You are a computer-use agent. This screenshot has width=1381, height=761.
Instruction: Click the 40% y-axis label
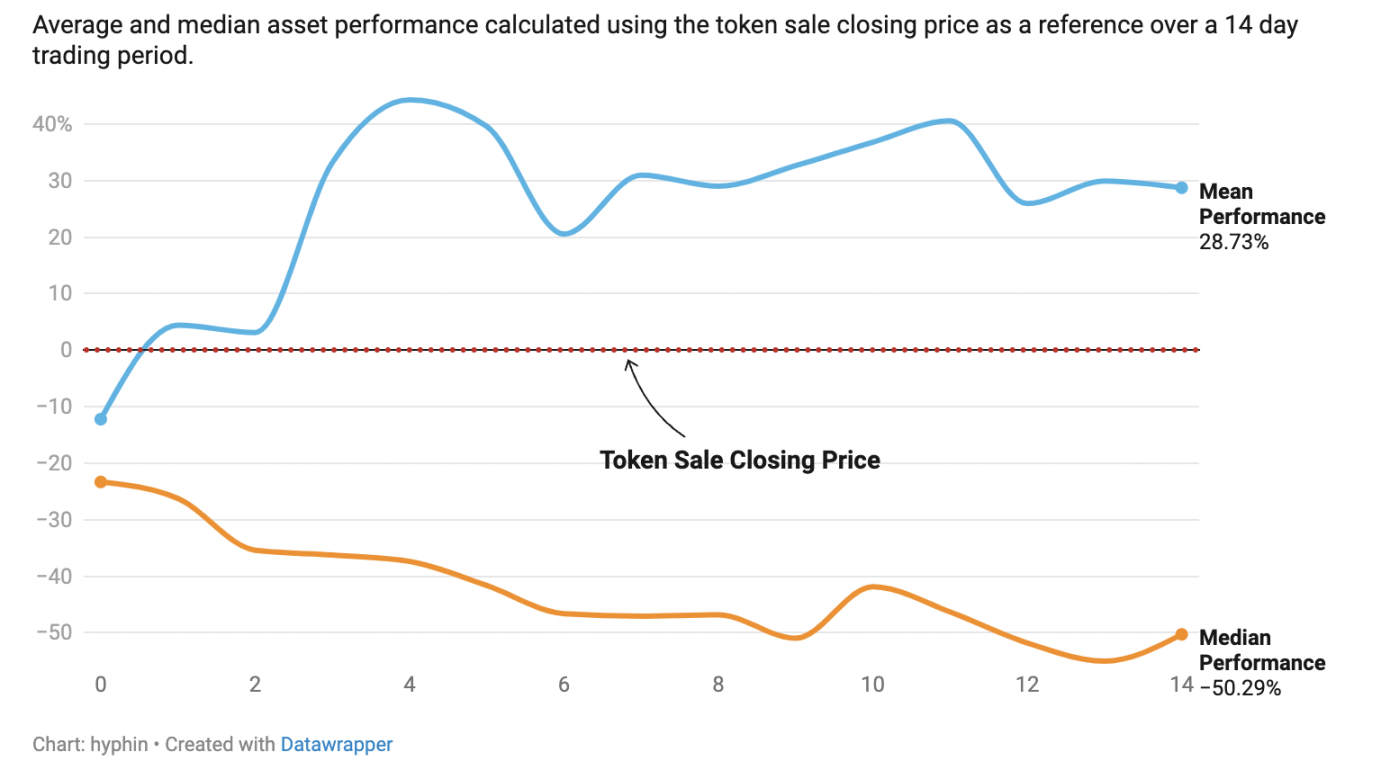(52, 125)
